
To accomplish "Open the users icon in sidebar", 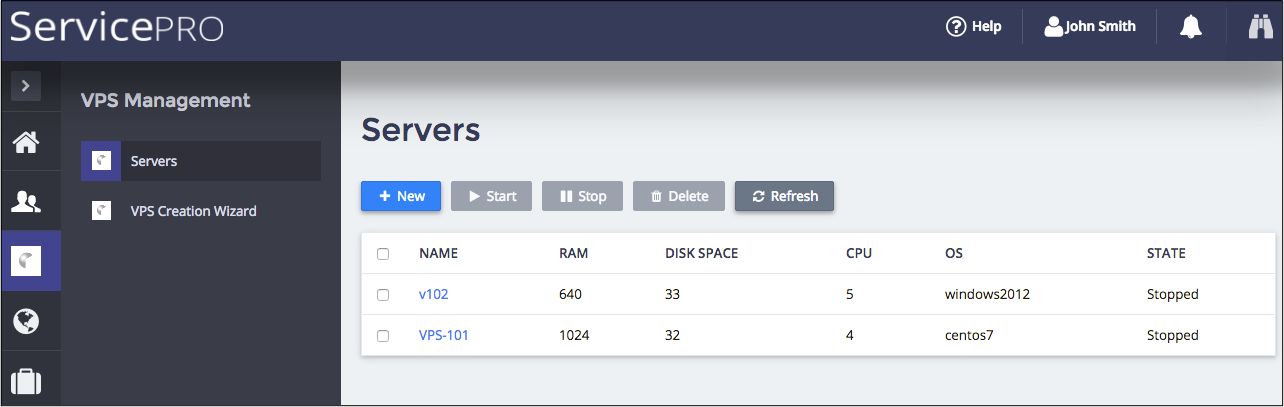I will (x=26, y=202).
